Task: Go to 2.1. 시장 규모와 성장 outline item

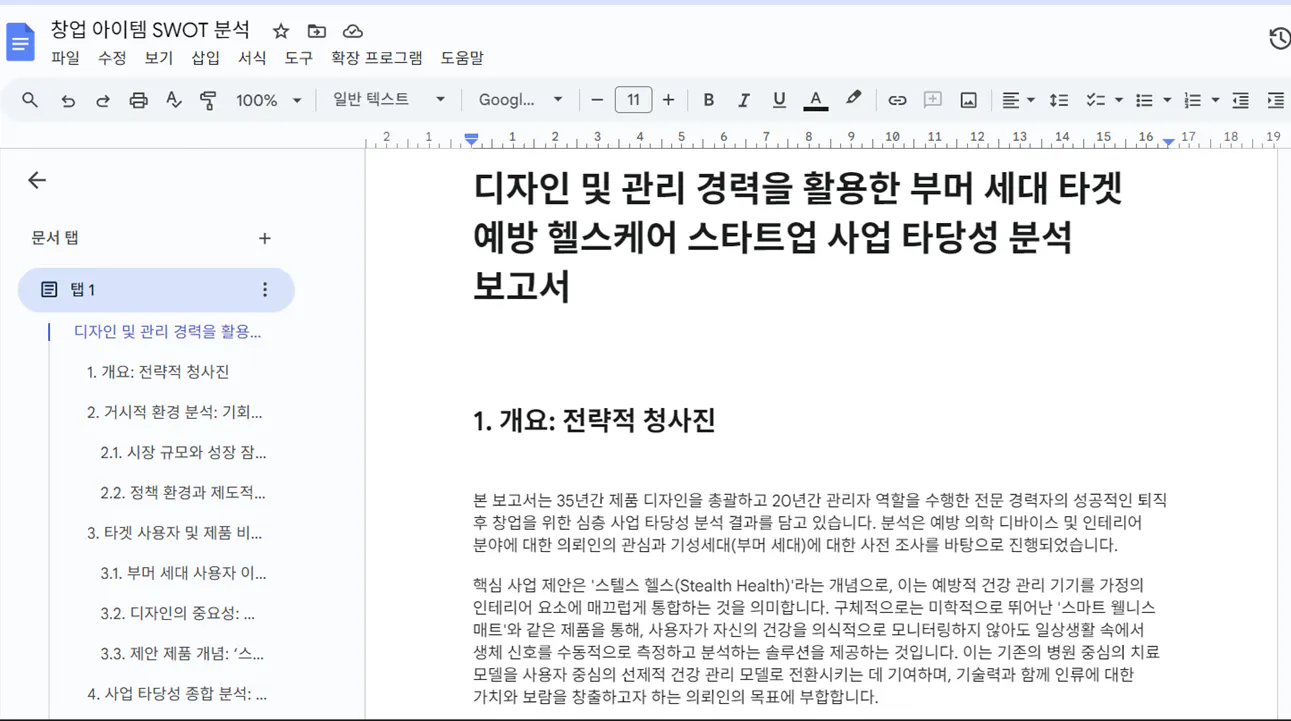Action: pos(183,452)
